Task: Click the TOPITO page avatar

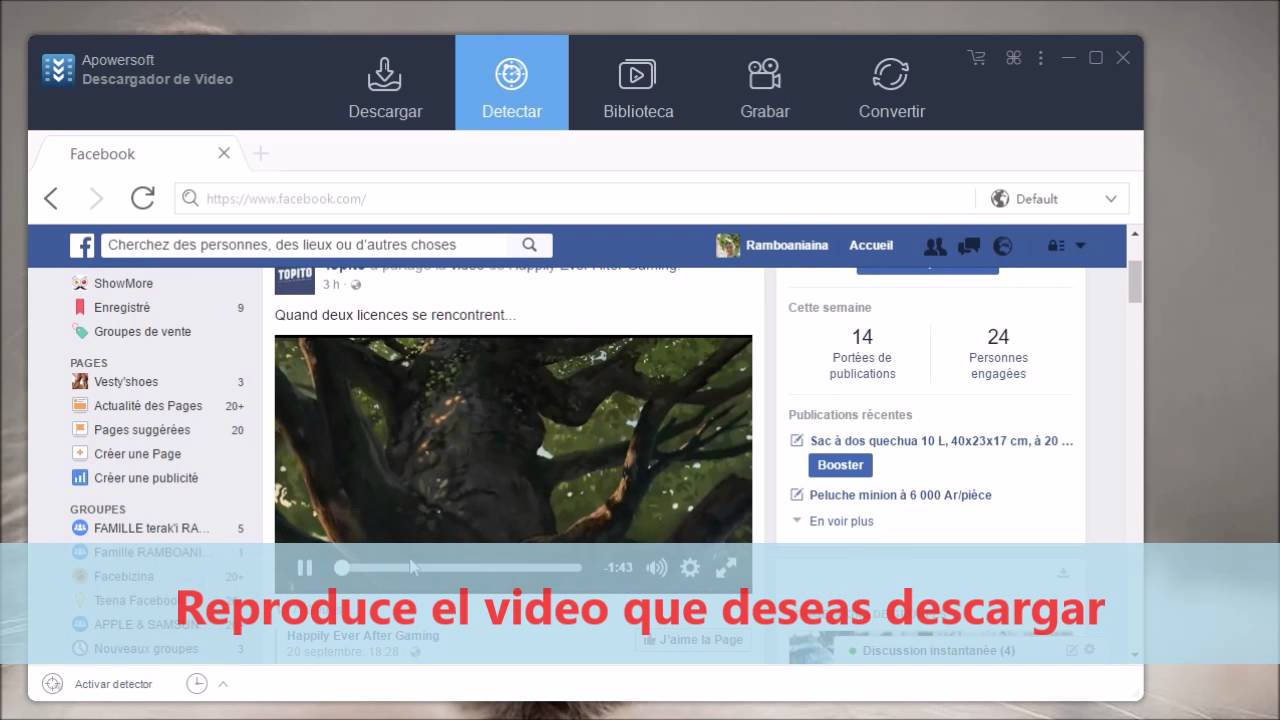Action: tap(295, 279)
